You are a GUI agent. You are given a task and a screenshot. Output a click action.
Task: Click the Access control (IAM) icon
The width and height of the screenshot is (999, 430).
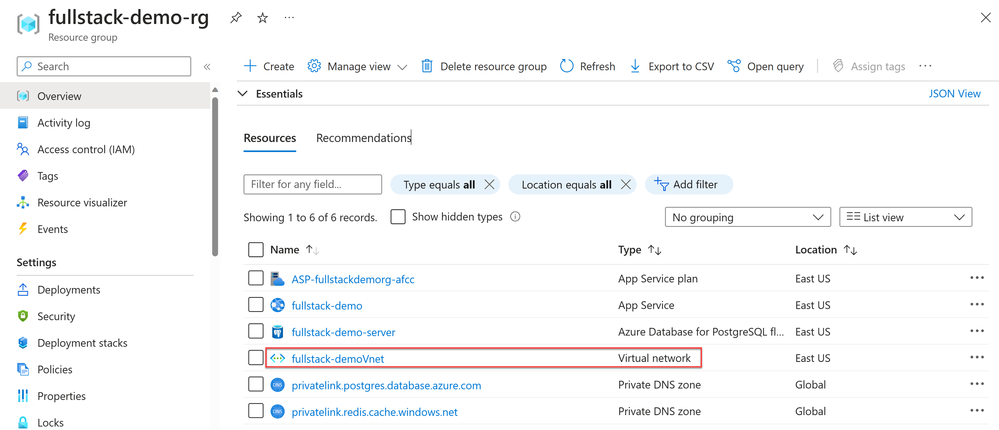24,150
